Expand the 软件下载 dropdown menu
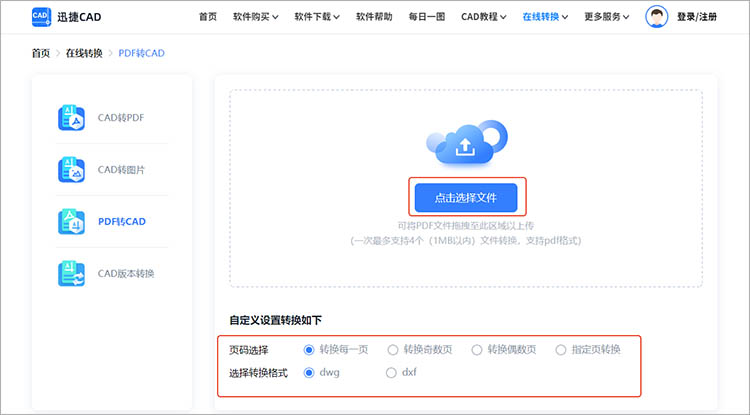This screenshot has height=415, width=750. (317, 17)
